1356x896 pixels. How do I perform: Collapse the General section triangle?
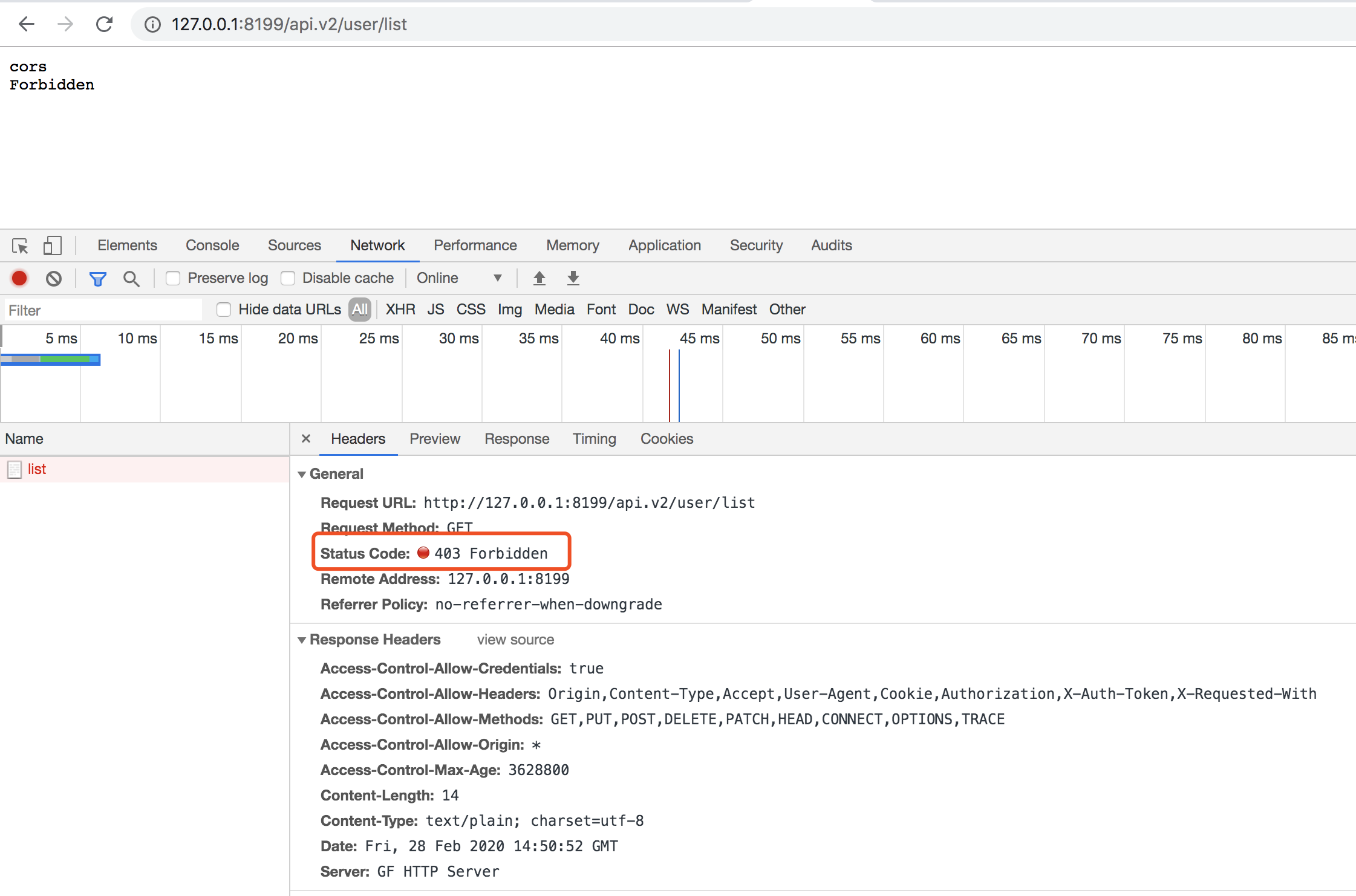coord(302,475)
